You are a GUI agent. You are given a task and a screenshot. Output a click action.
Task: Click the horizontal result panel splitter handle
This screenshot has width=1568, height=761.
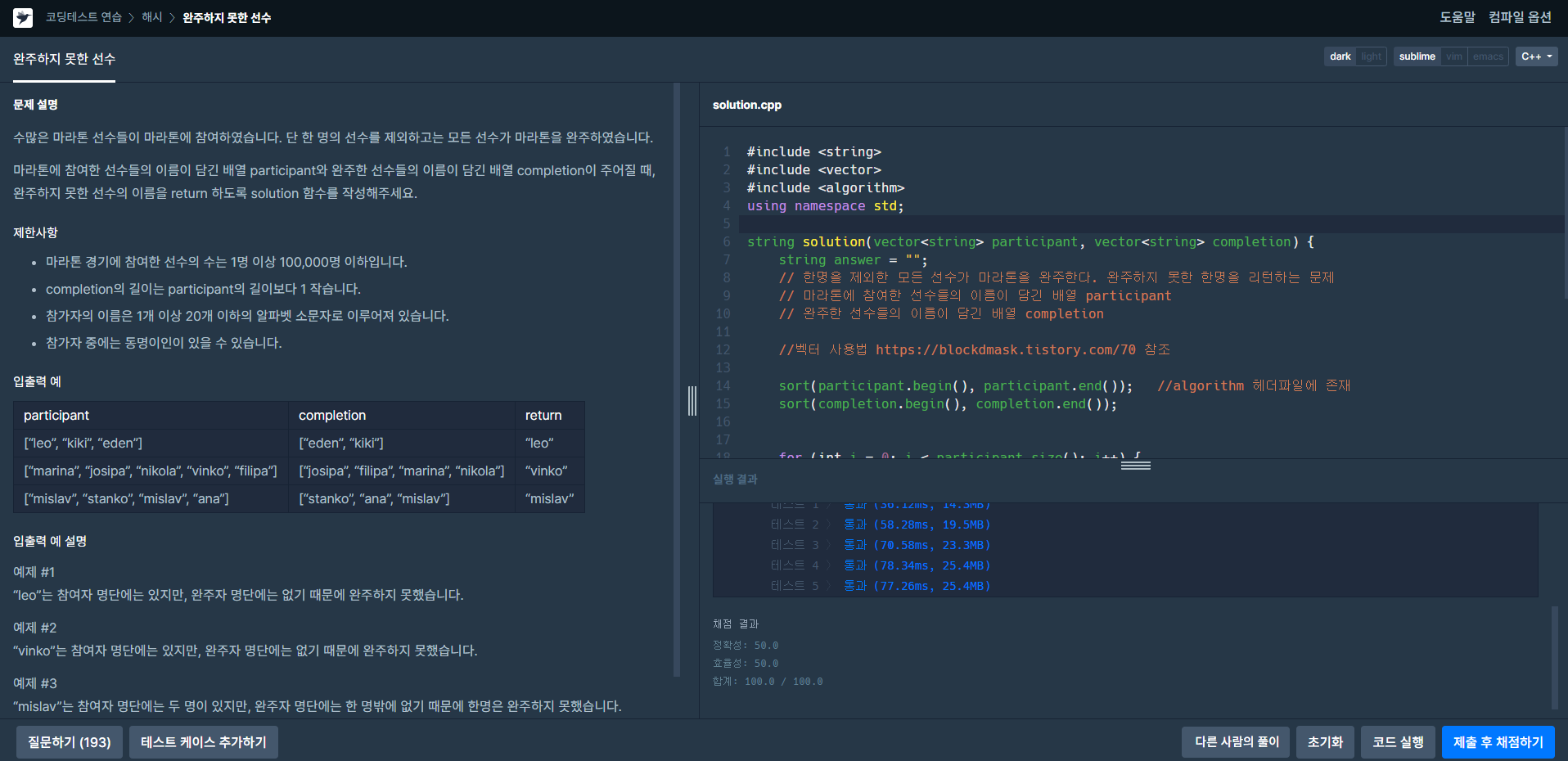pos(1135,465)
